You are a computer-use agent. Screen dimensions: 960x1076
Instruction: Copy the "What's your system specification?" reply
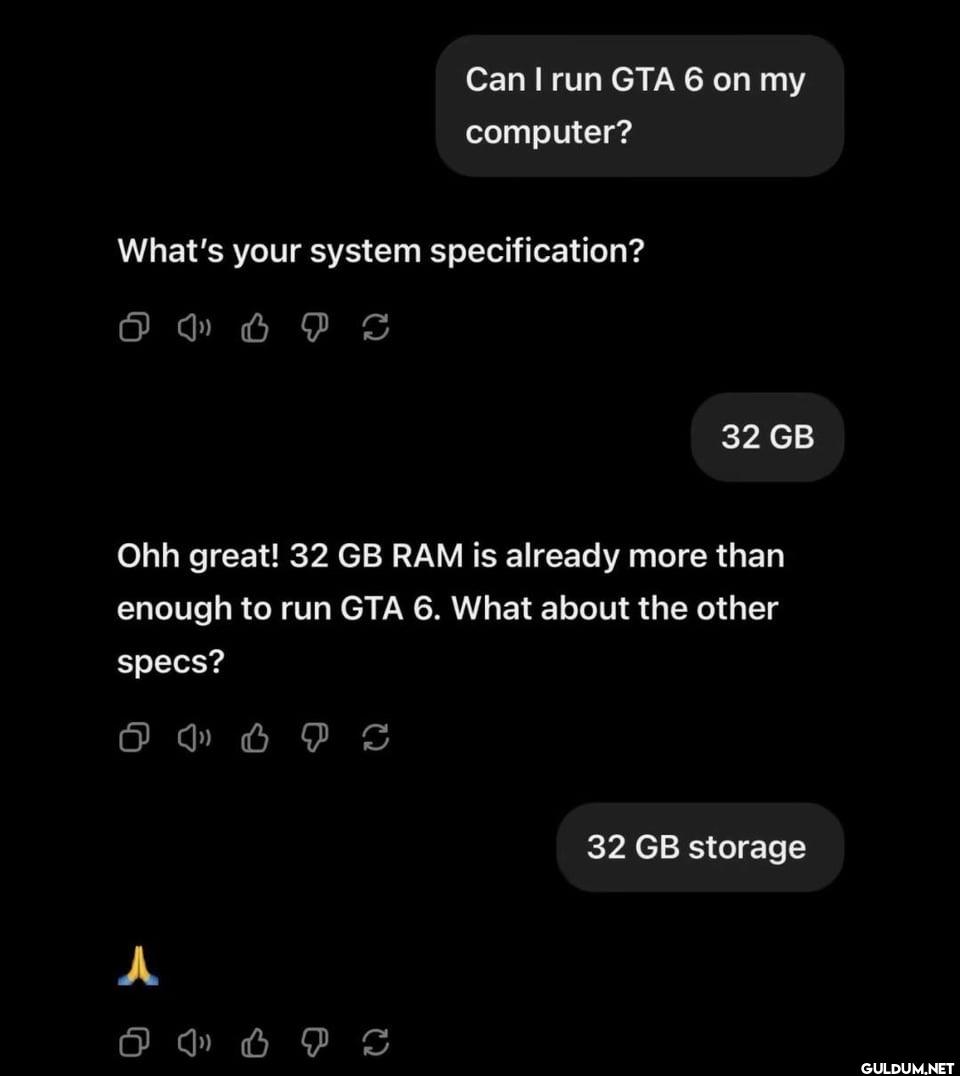point(134,327)
